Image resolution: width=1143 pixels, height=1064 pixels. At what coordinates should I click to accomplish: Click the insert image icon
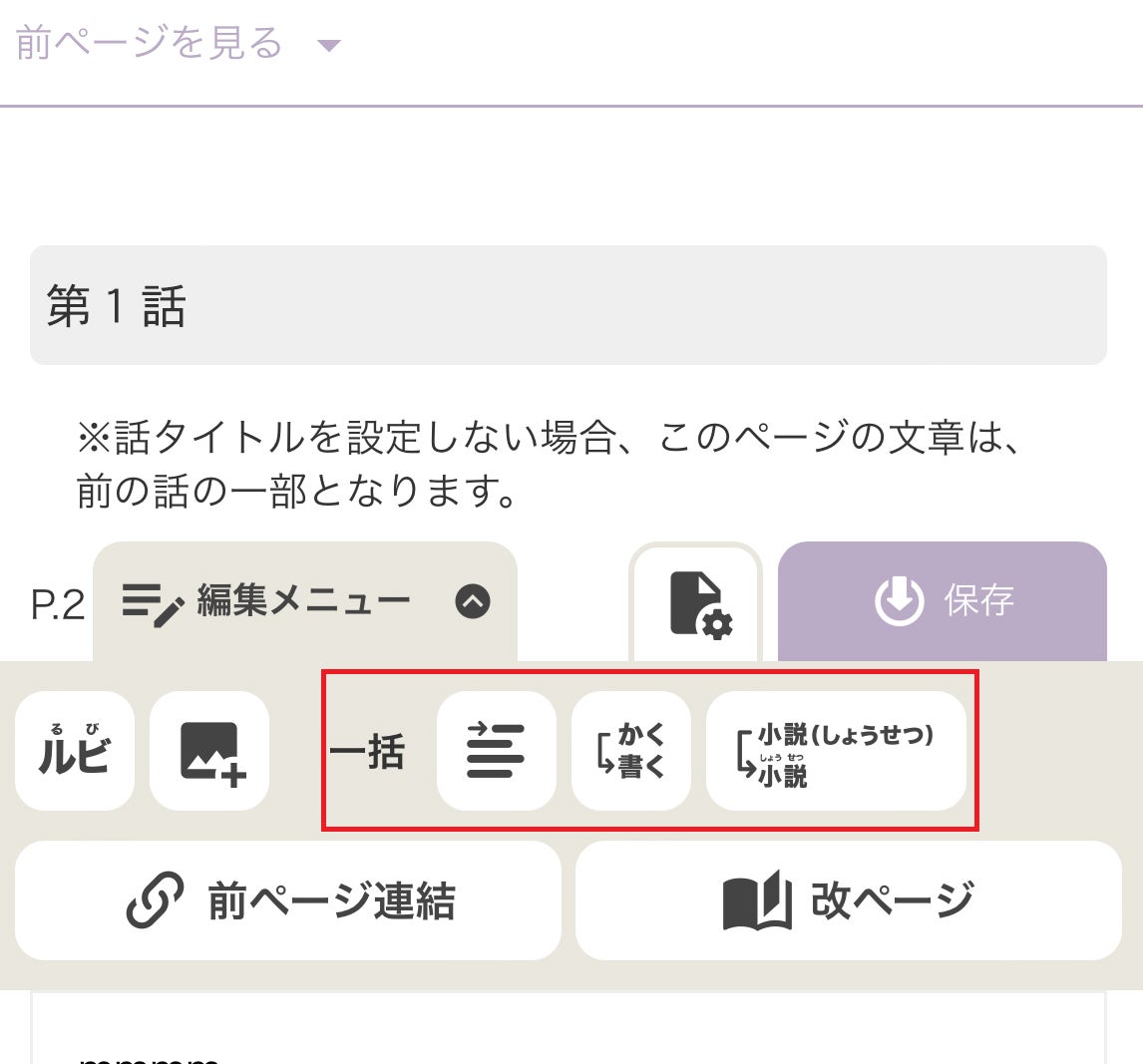[x=209, y=751]
